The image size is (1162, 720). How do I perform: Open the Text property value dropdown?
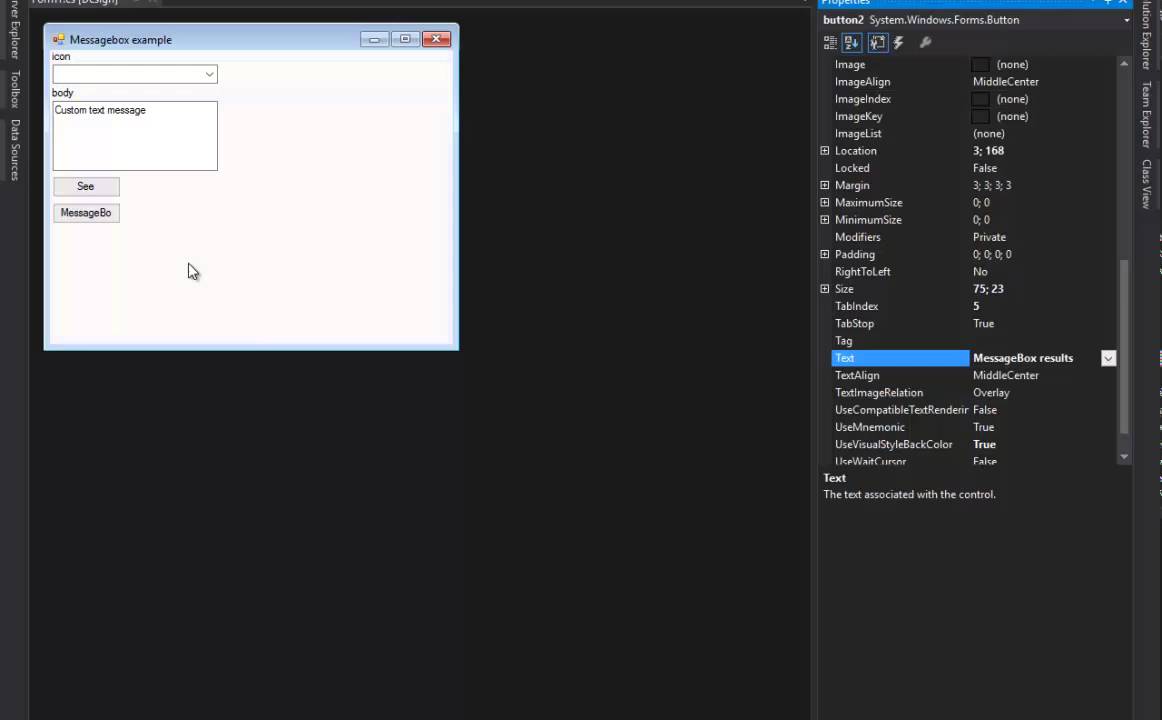pos(1108,359)
